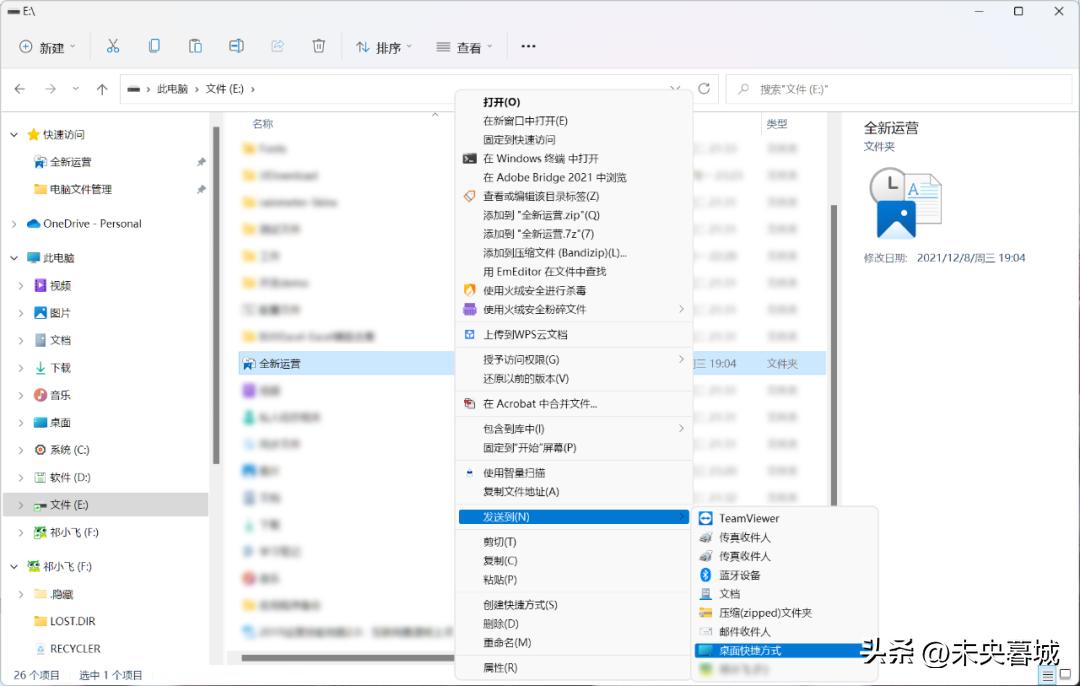Choose 桌面快捷方式 in the send-to submenu
The image size is (1080, 686).
click(x=750, y=650)
